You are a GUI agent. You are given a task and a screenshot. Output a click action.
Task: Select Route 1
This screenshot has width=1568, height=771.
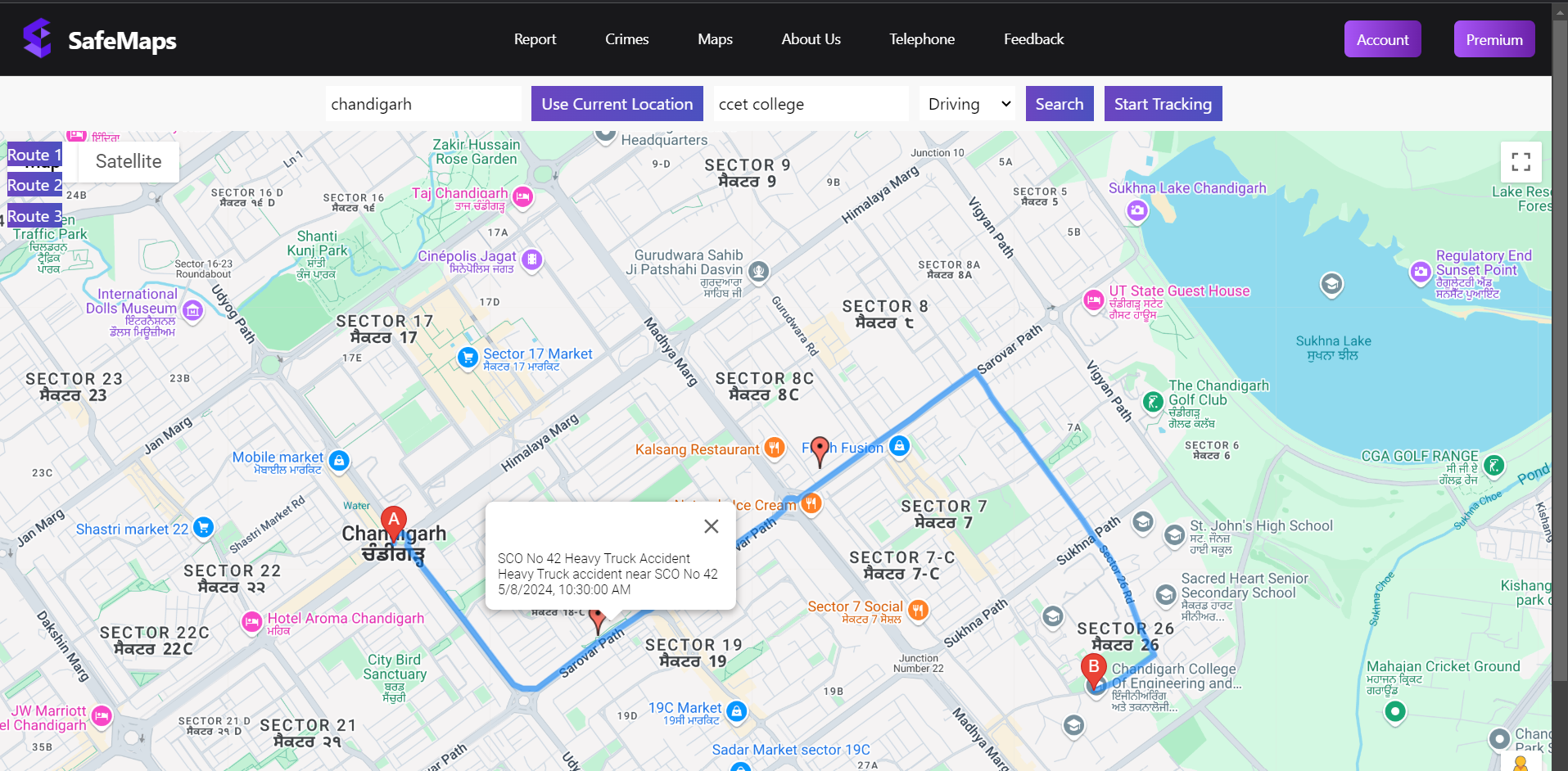tap(34, 155)
